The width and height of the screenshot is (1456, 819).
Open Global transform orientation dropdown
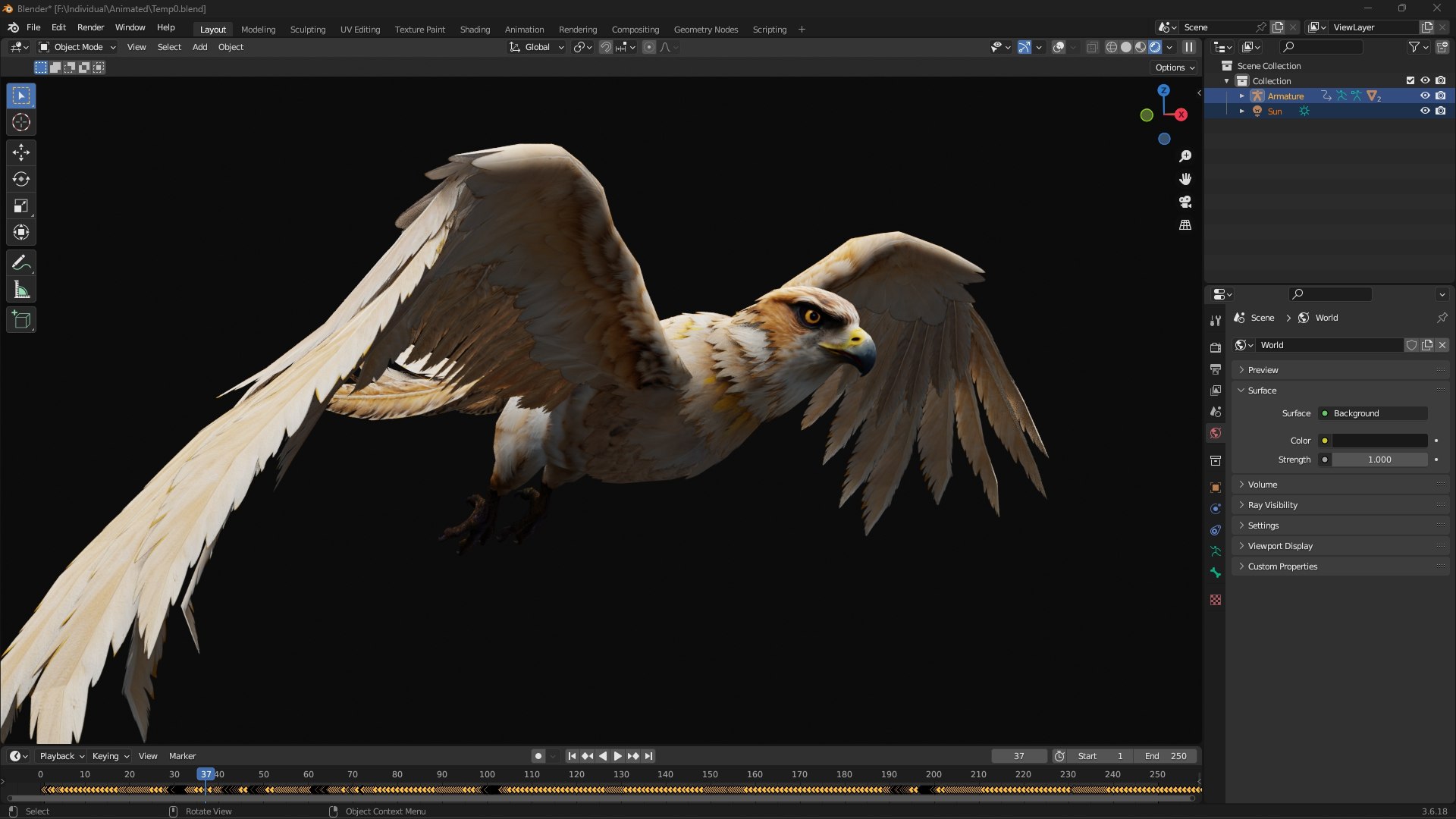537,47
